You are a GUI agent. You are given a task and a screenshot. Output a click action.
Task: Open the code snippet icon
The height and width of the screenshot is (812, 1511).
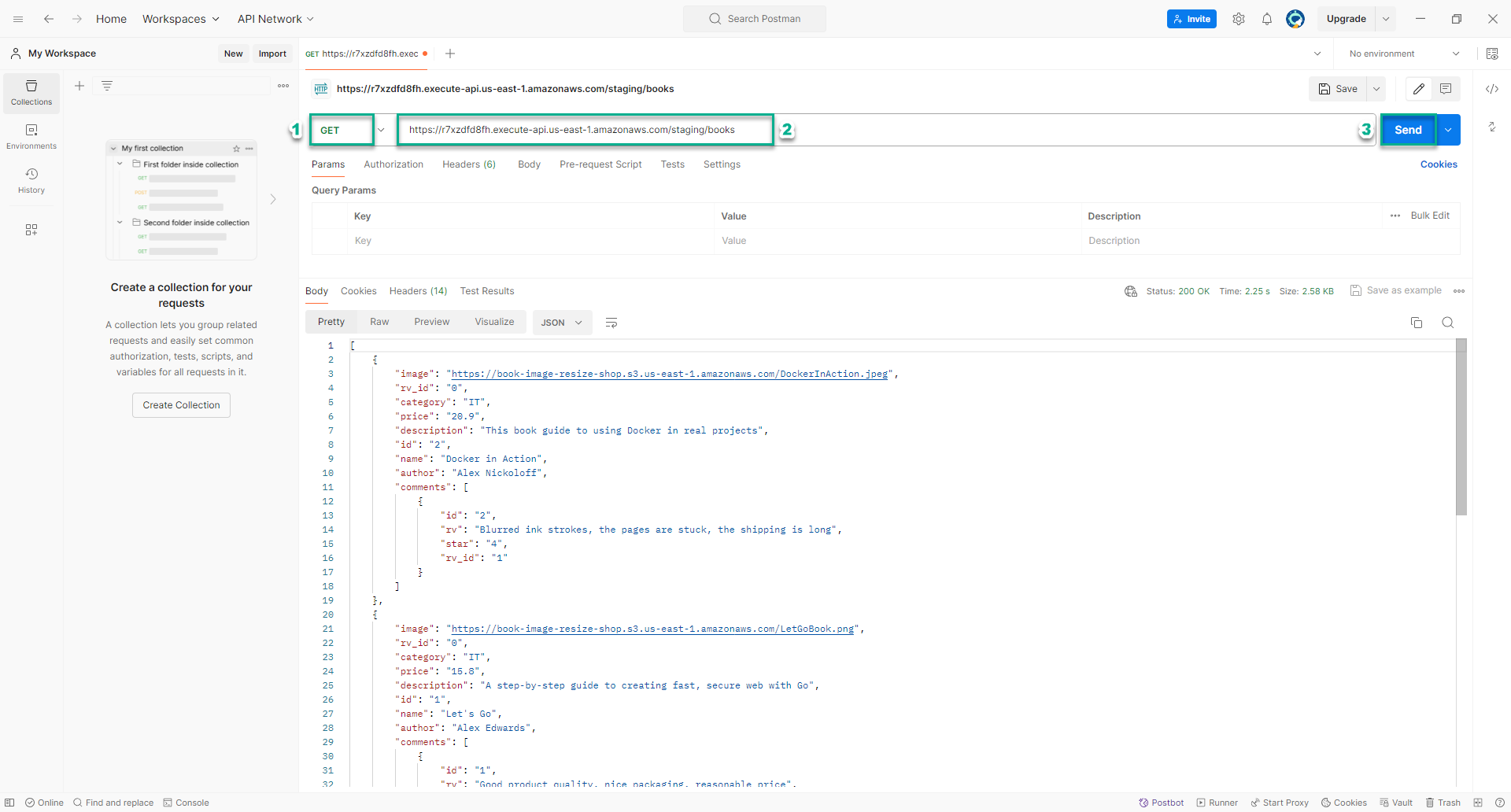[1492, 89]
